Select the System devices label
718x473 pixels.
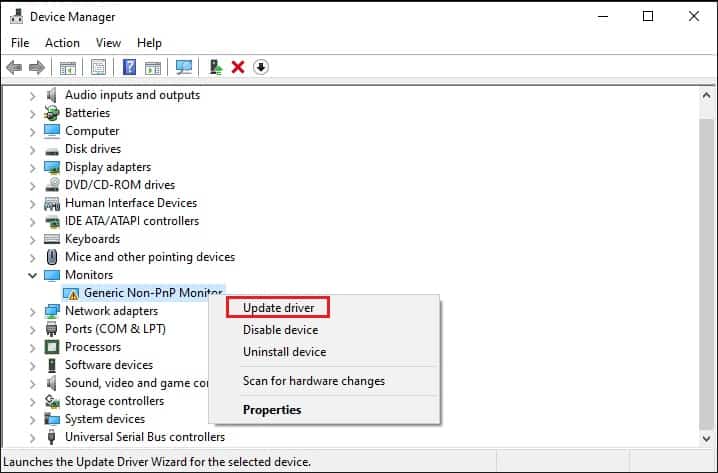pyautogui.click(x=105, y=419)
